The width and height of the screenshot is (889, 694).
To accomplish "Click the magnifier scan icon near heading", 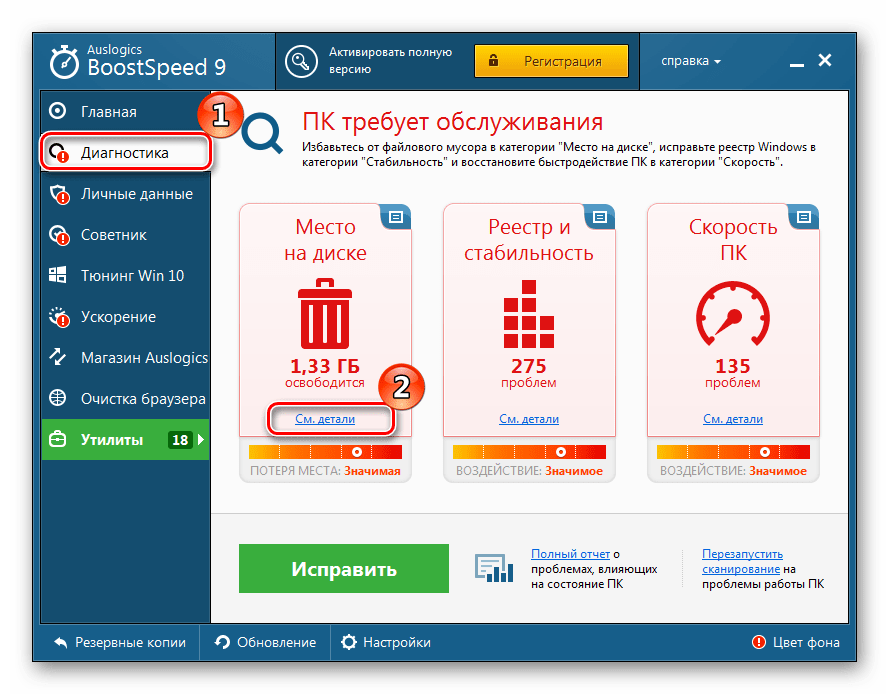I will tap(265, 133).
